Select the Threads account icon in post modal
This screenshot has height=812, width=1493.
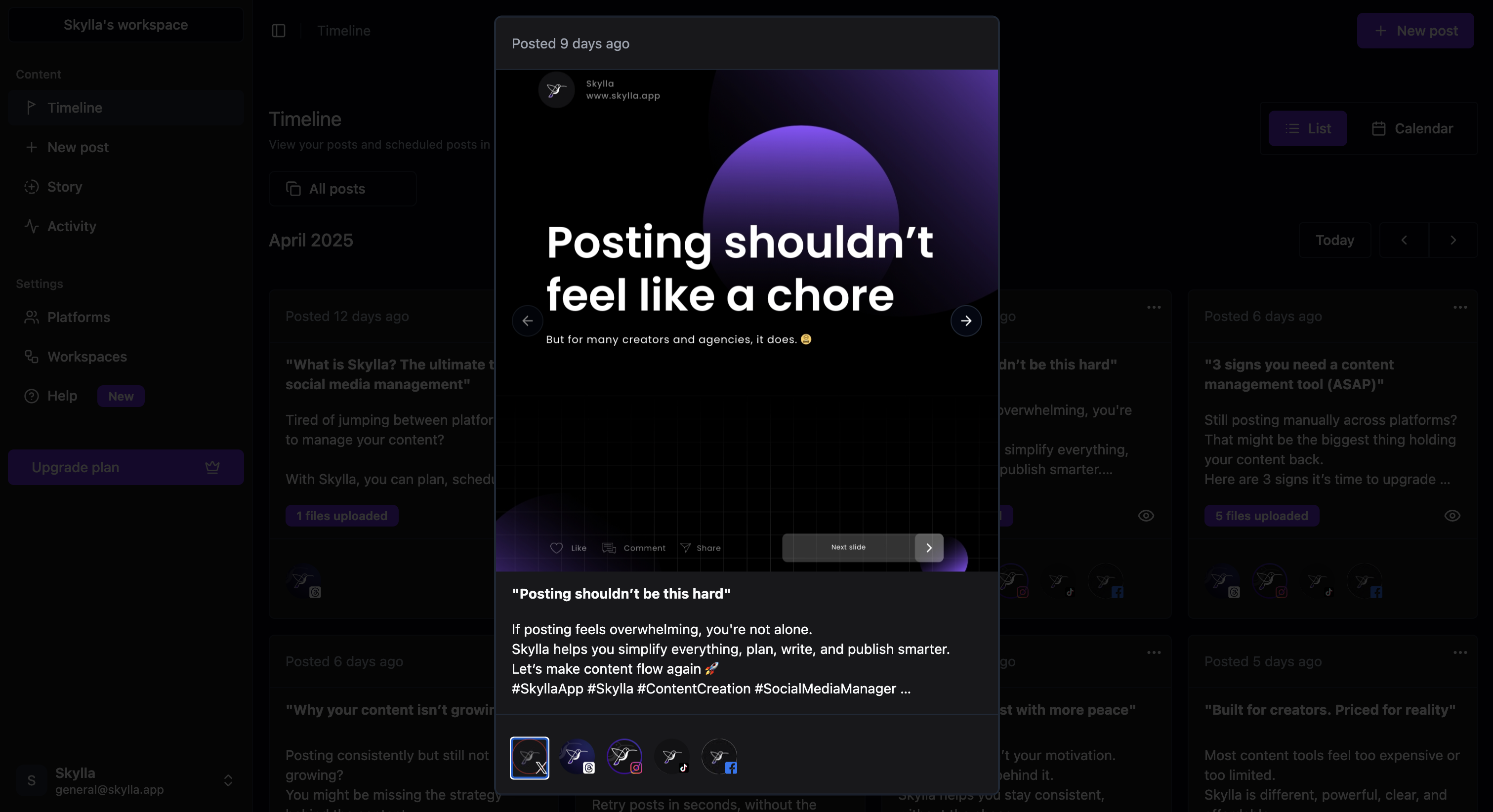577,756
